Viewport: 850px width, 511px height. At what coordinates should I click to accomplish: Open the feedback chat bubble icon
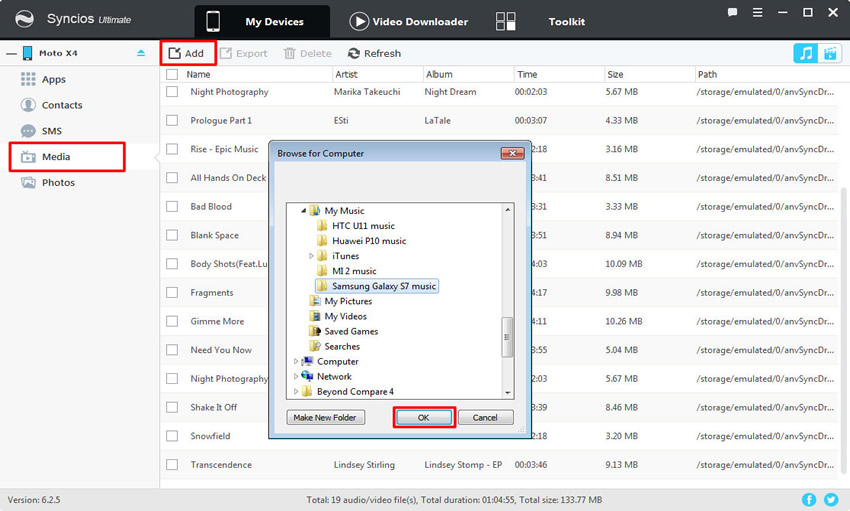[x=732, y=12]
